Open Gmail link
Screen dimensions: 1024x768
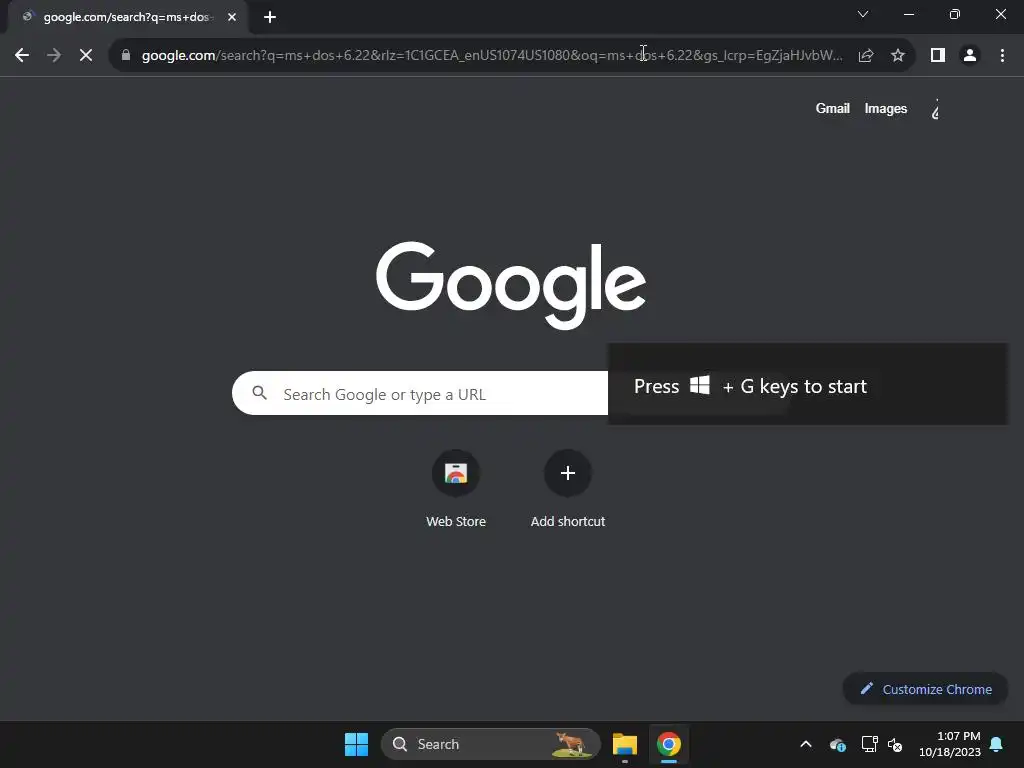pos(833,108)
